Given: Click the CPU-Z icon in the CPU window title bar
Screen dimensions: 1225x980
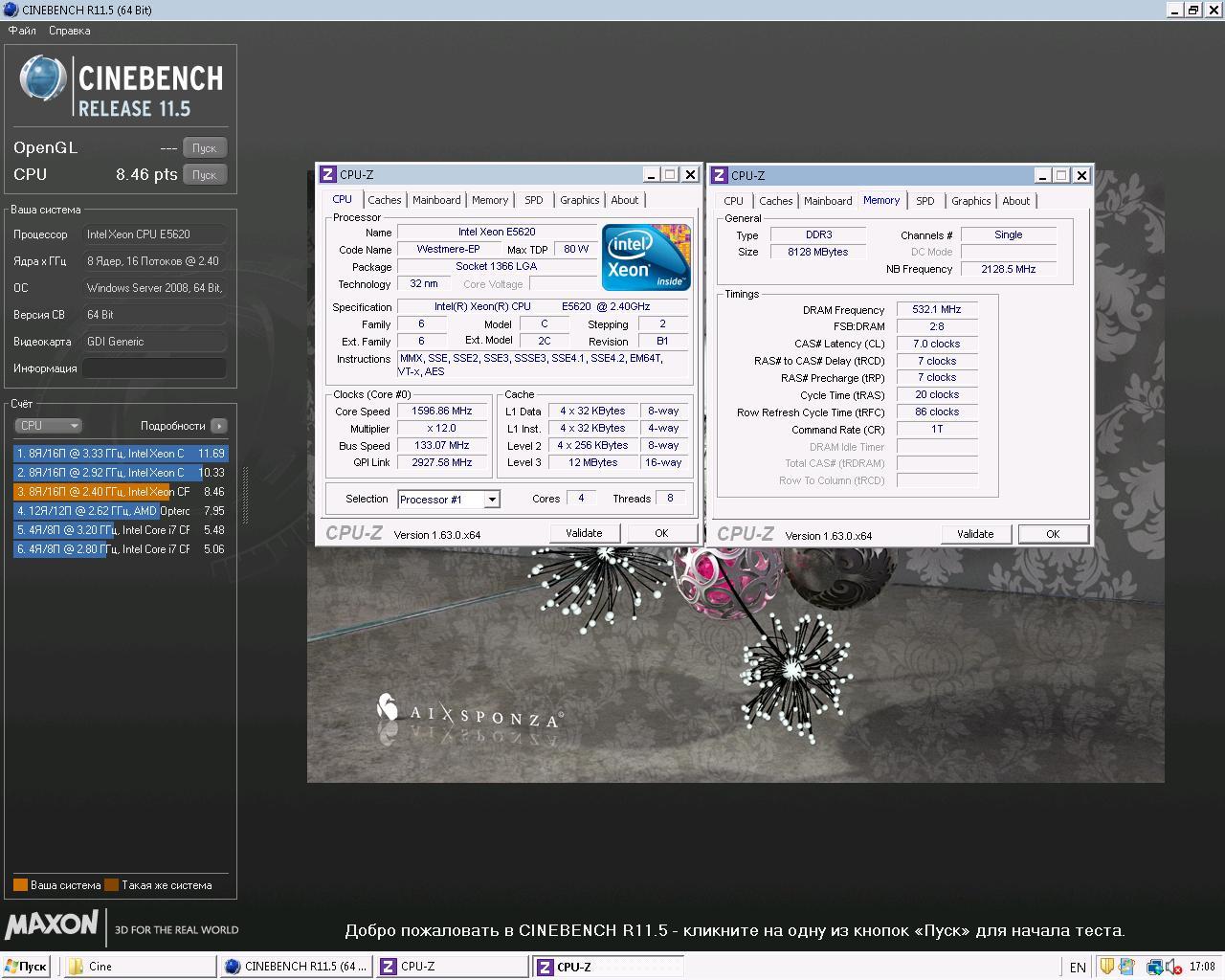Looking at the screenshot, I should tap(328, 174).
